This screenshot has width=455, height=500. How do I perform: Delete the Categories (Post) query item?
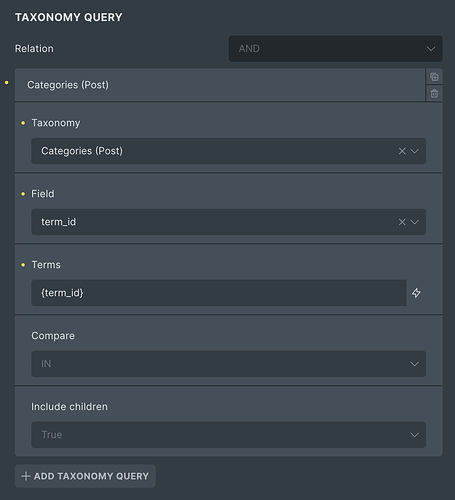[x=434, y=94]
